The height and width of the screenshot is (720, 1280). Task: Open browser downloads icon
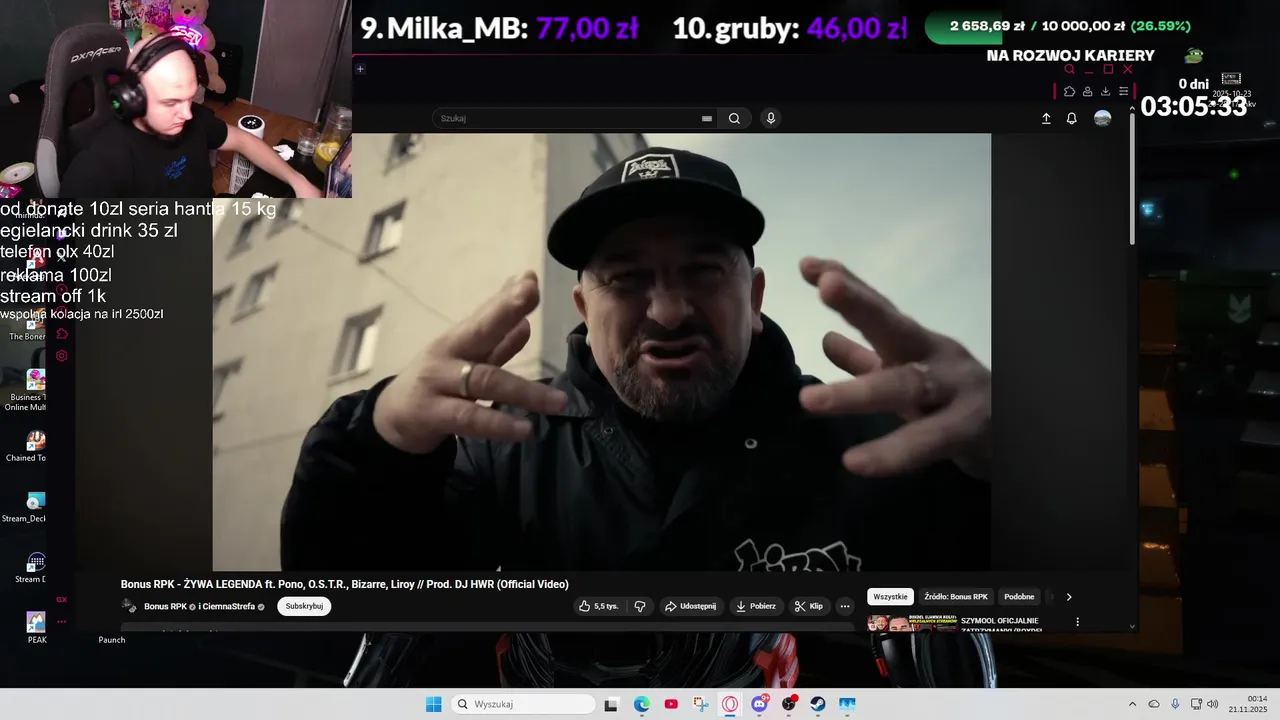tap(1105, 92)
